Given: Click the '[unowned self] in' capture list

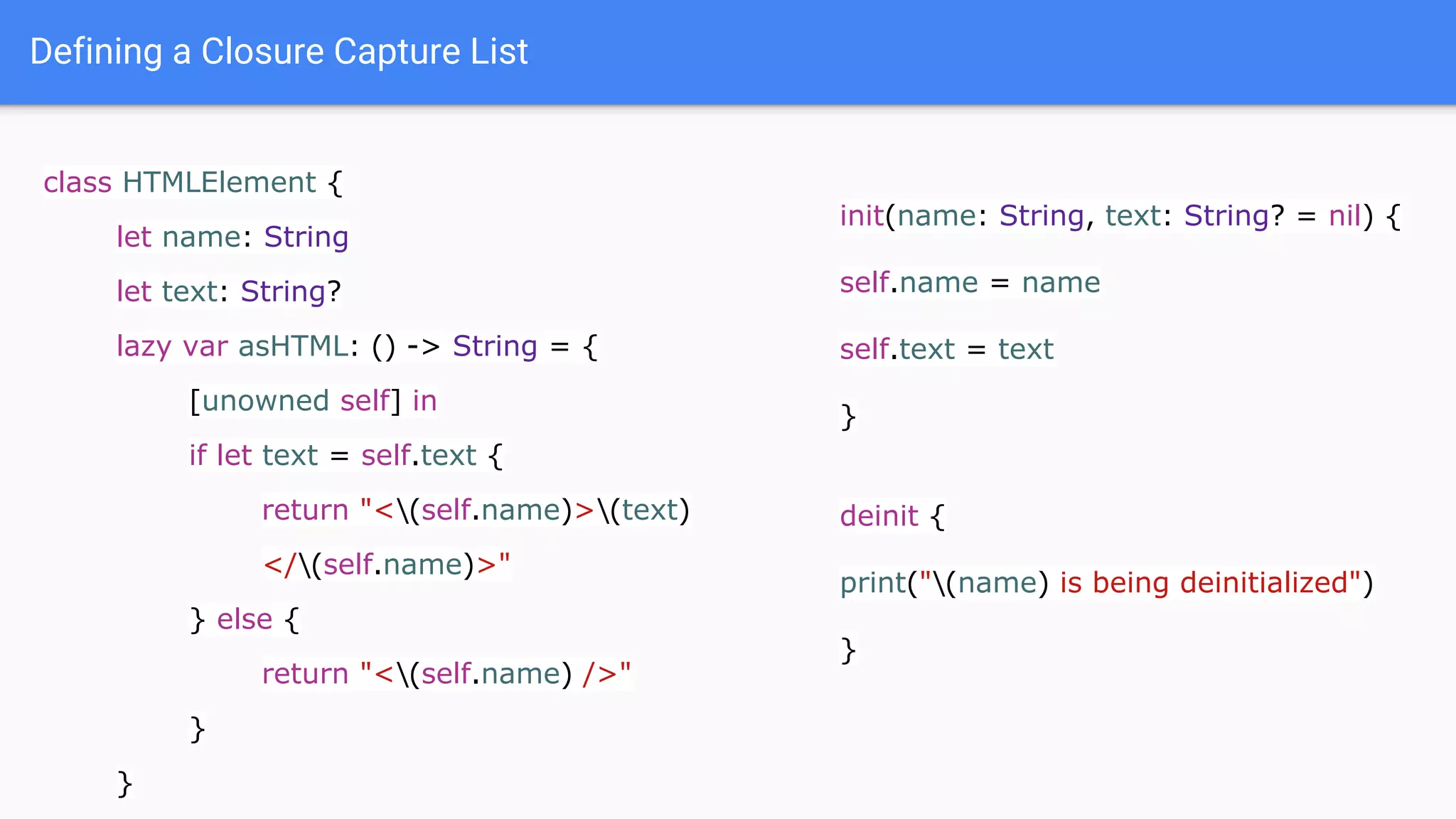Looking at the screenshot, I should pos(313,401).
